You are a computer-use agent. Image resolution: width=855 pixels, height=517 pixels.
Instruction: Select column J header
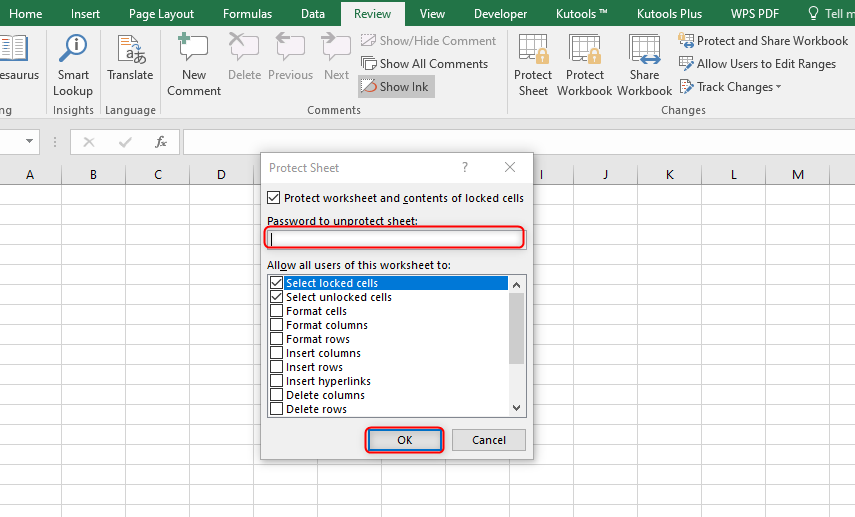tap(606, 175)
